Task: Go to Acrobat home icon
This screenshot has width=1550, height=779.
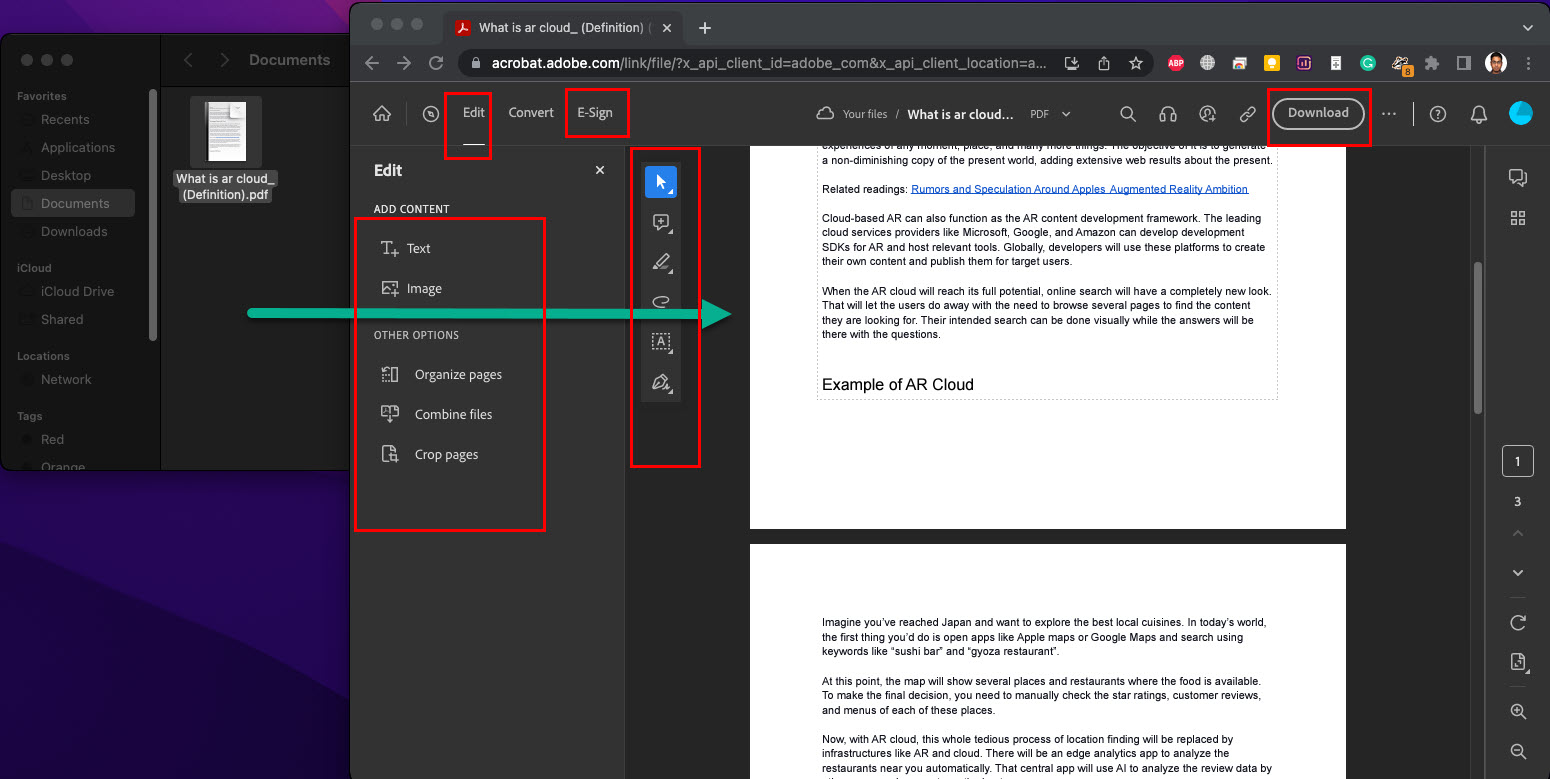Action: point(382,114)
